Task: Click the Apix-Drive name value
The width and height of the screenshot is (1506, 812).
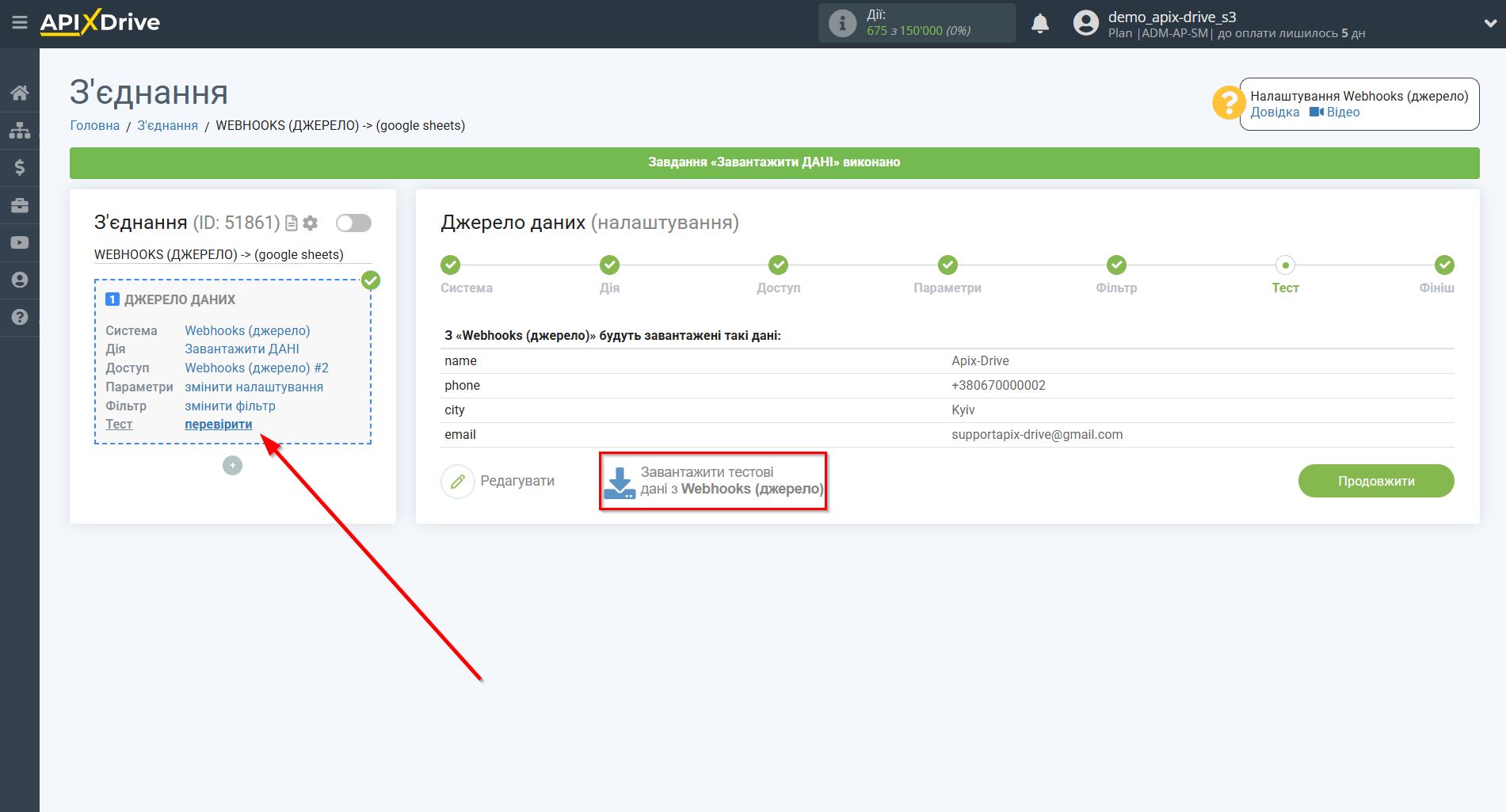Action: pos(980,361)
